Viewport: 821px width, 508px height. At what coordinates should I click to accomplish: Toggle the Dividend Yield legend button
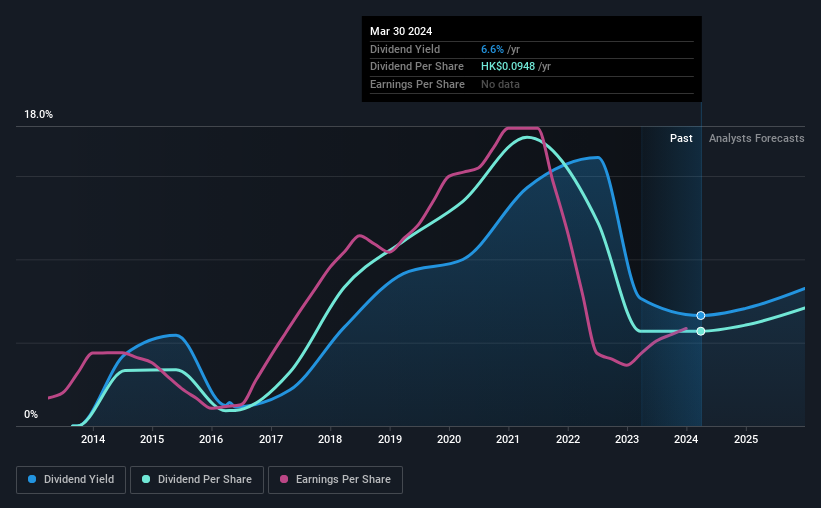point(71,480)
